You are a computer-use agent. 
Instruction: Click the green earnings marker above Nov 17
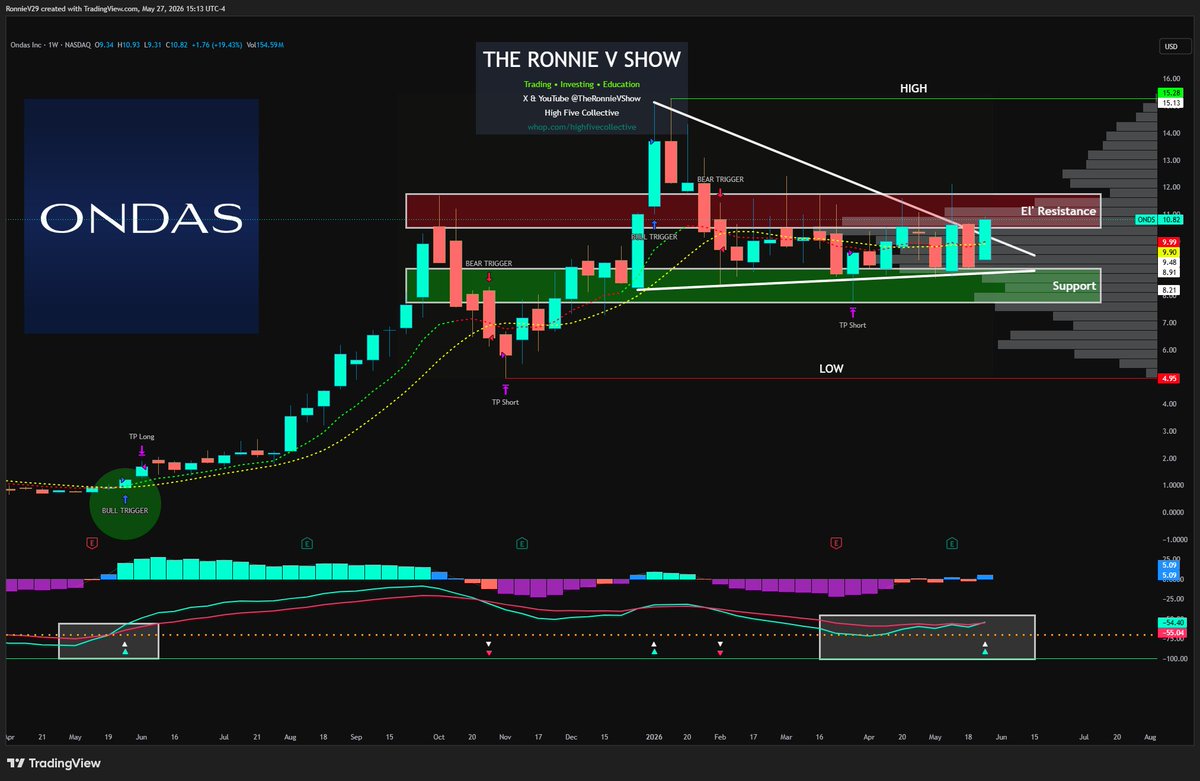(x=522, y=543)
